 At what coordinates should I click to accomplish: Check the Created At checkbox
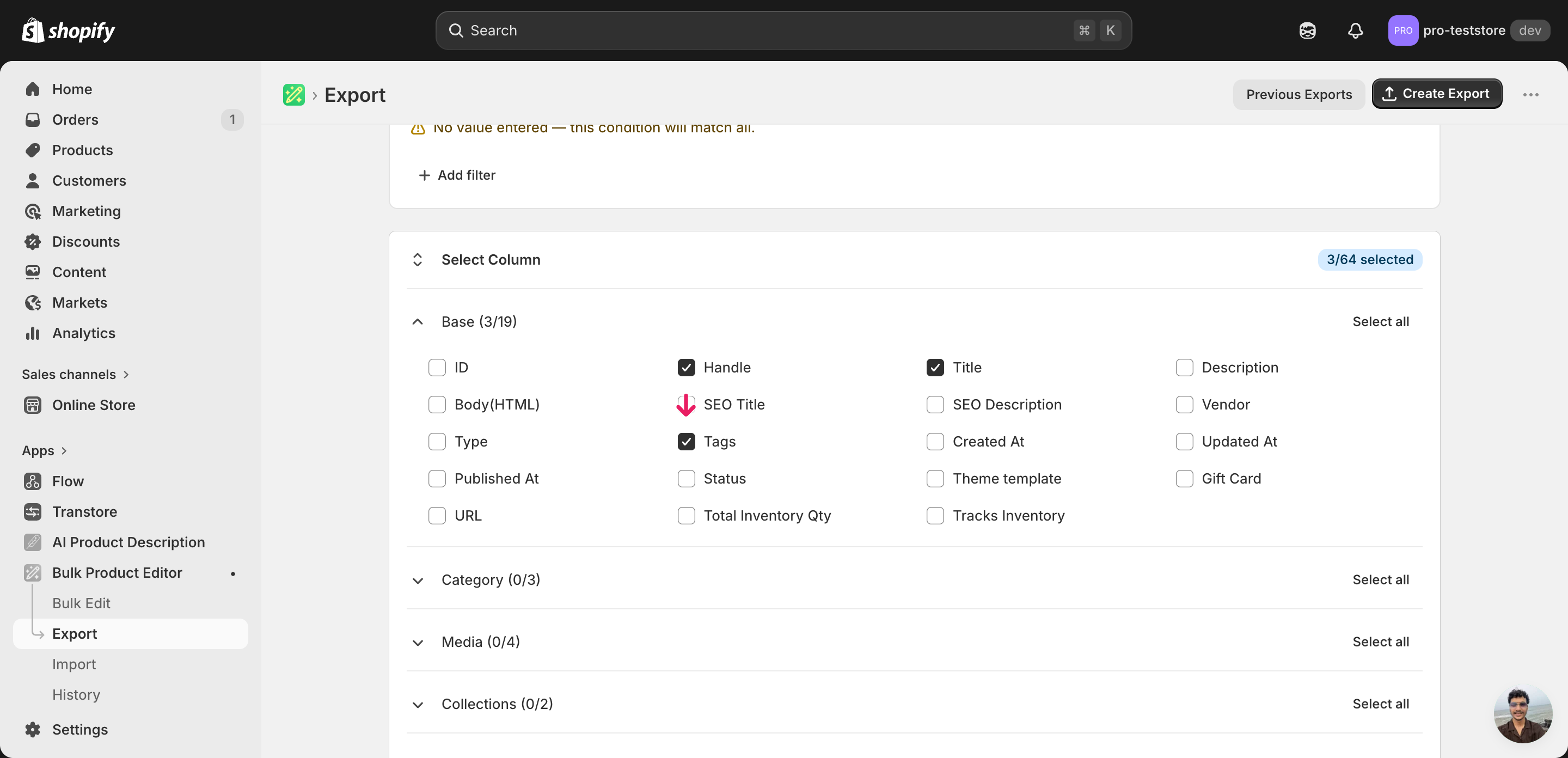point(935,442)
